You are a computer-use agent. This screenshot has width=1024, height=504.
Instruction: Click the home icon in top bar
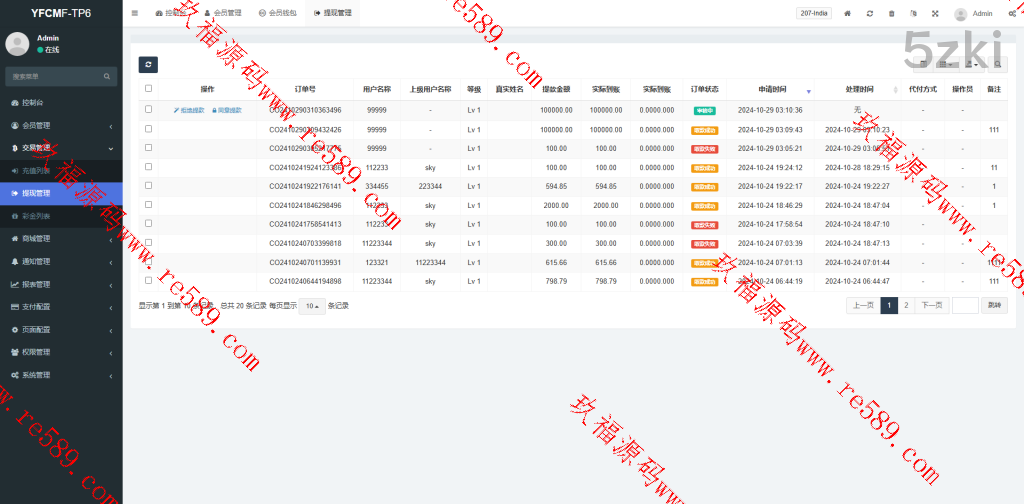848,14
